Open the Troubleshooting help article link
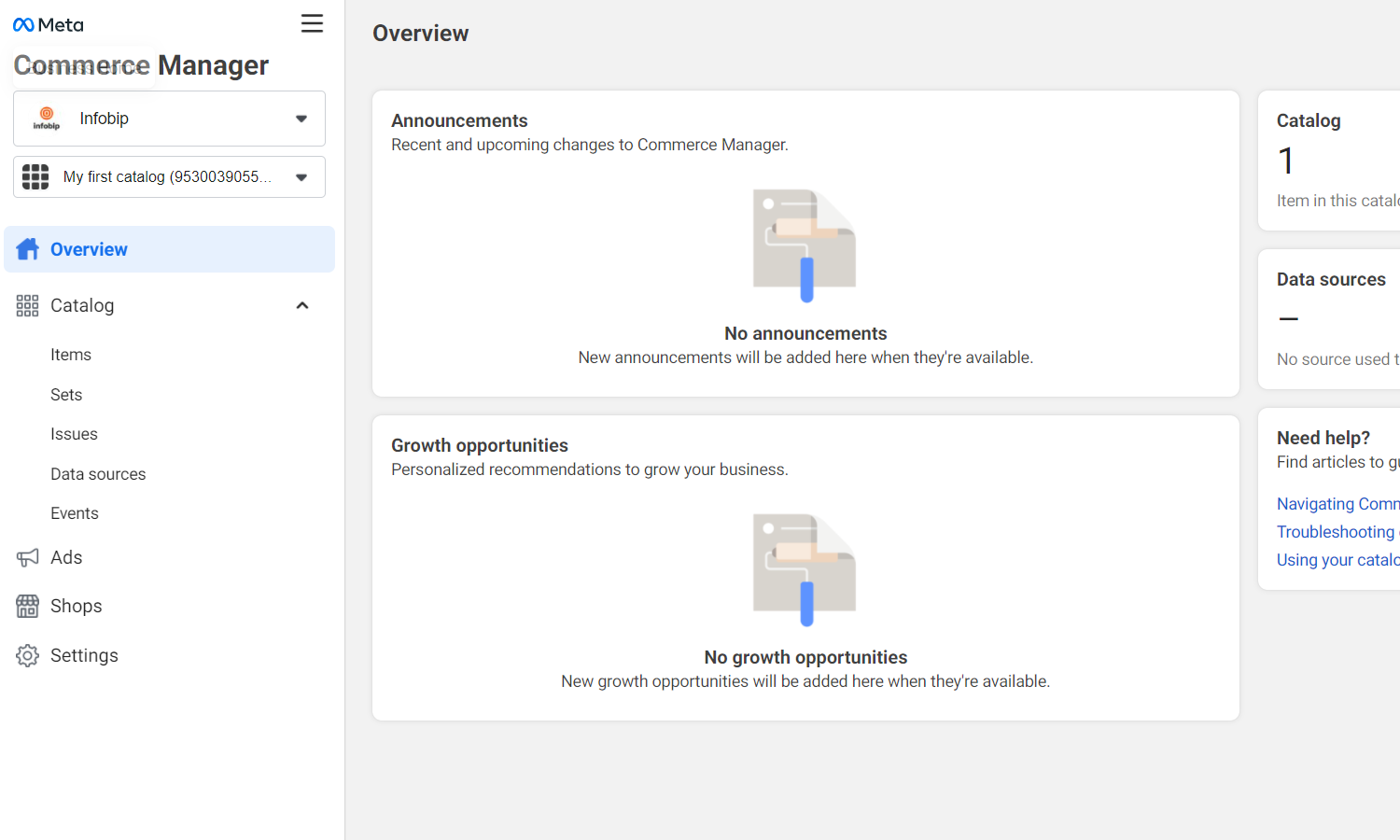 tap(1336, 532)
